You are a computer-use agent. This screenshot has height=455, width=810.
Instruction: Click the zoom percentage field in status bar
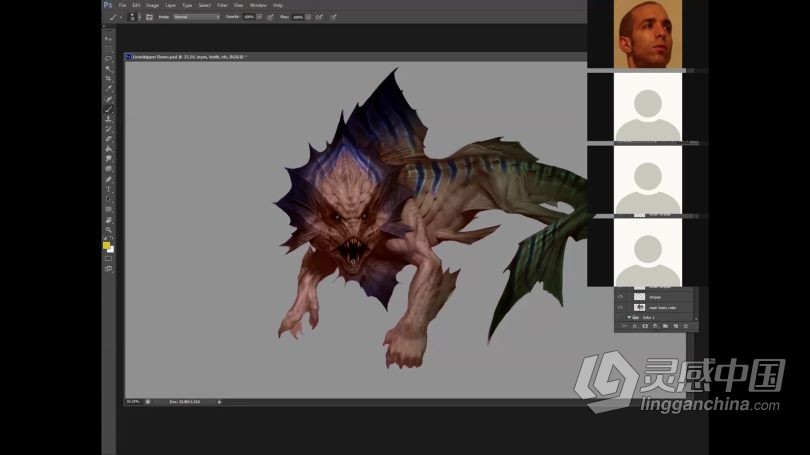[133, 401]
